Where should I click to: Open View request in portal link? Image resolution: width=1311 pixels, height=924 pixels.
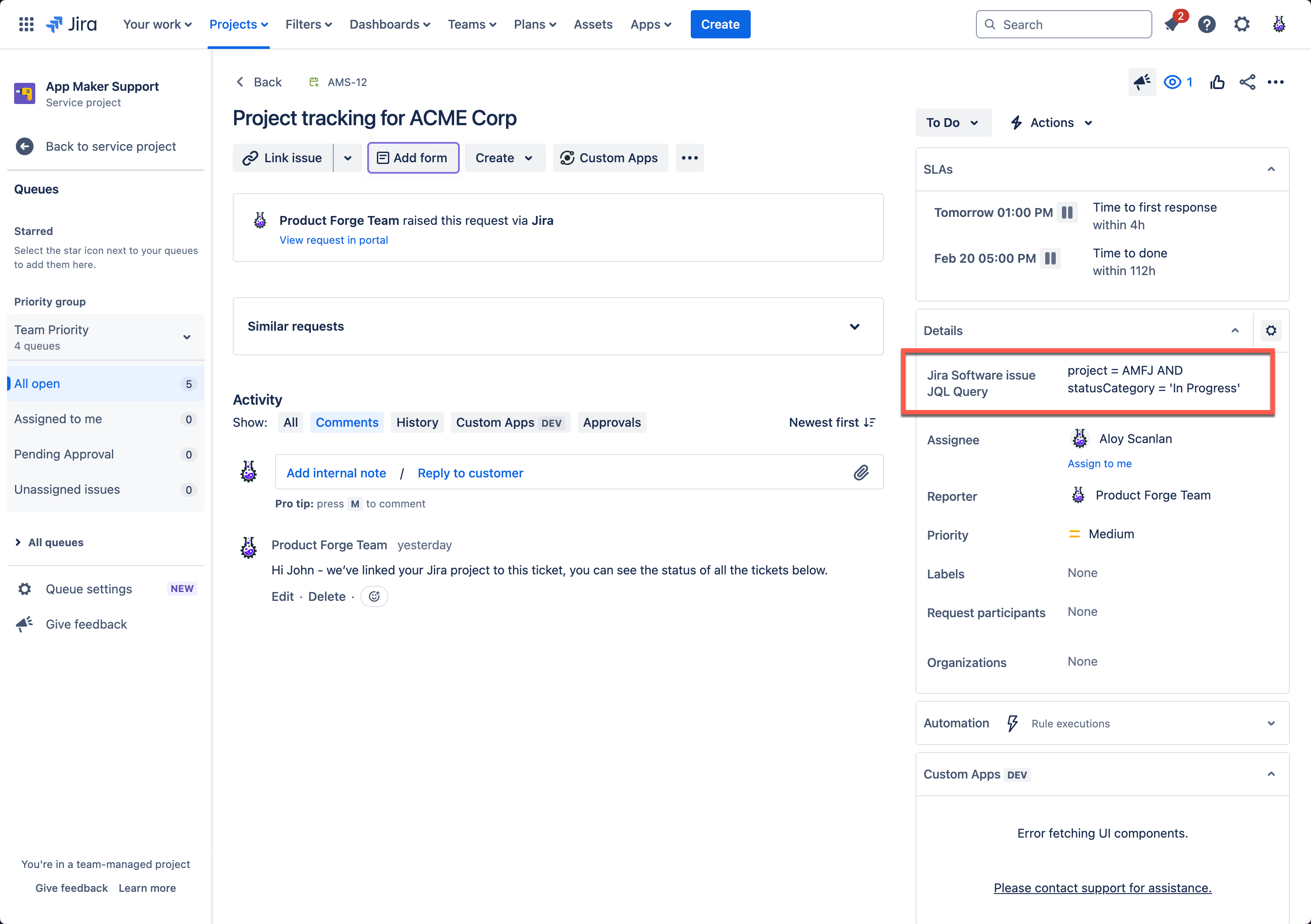click(333, 240)
